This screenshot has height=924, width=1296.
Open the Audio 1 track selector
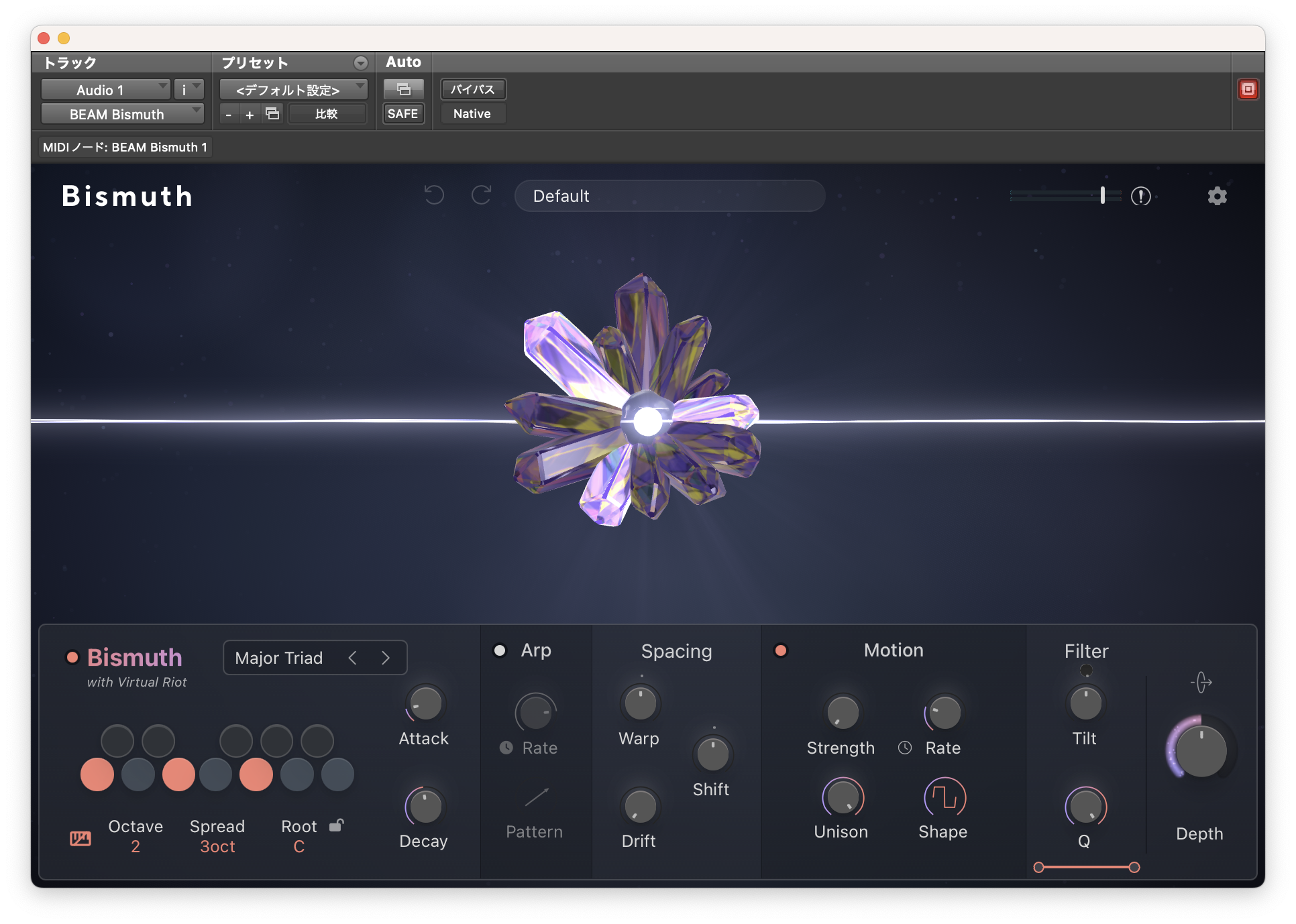[x=105, y=89]
